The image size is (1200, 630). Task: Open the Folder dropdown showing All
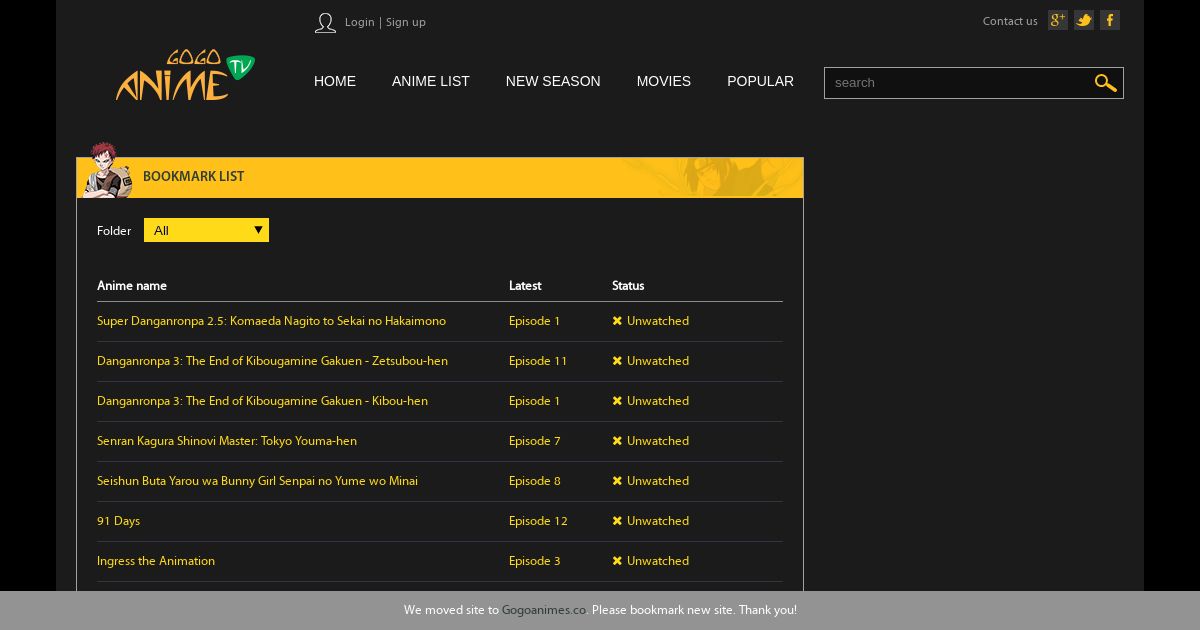coord(206,230)
